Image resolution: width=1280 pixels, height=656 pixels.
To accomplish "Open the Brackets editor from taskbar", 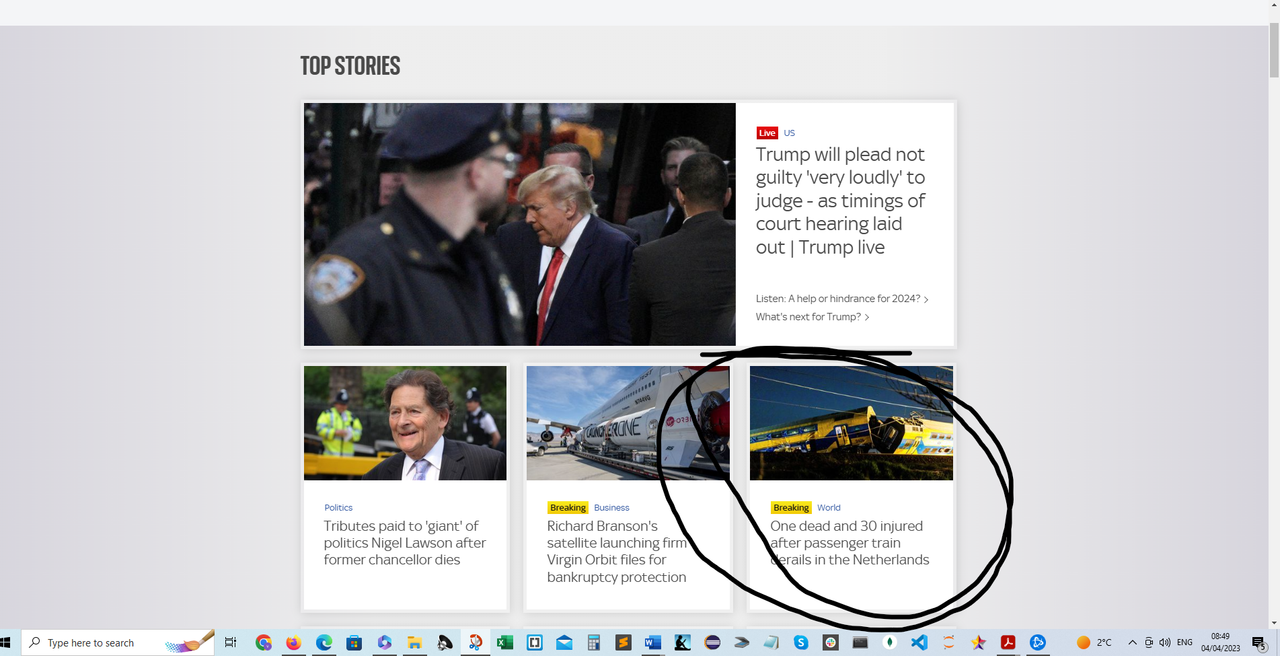I will coord(535,642).
